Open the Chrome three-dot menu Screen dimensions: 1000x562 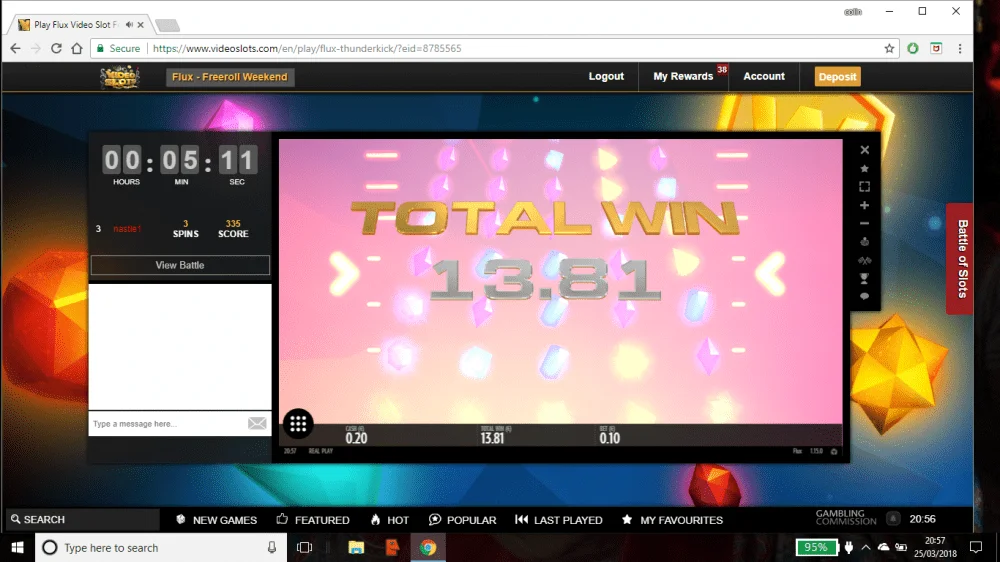point(960,48)
